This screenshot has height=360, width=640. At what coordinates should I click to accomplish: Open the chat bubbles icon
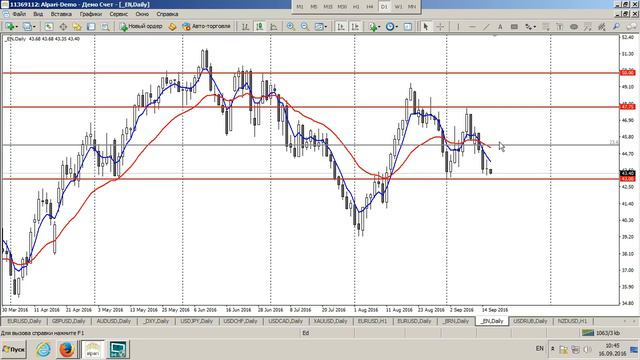(631, 27)
